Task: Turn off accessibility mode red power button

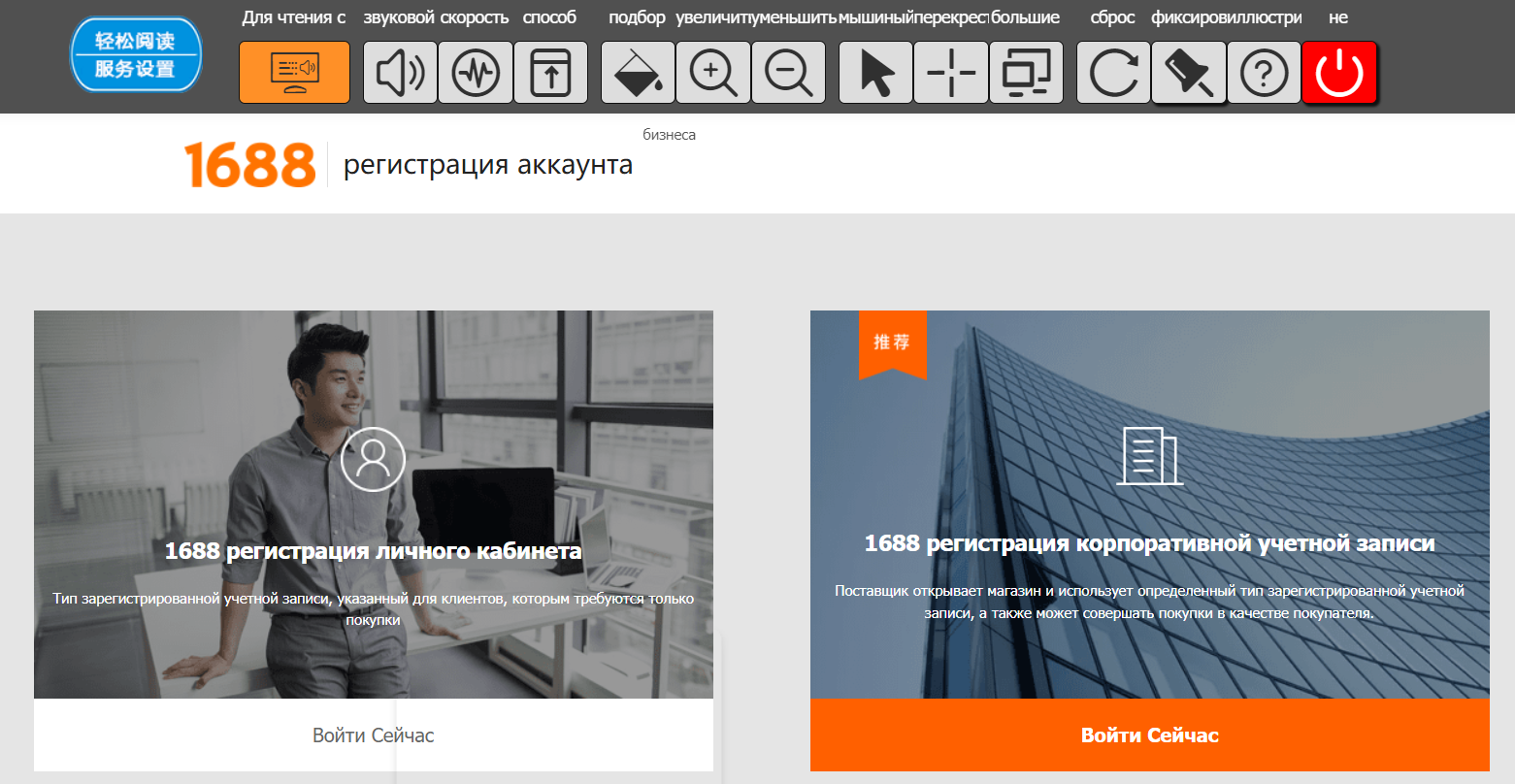Action: coord(1339,72)
